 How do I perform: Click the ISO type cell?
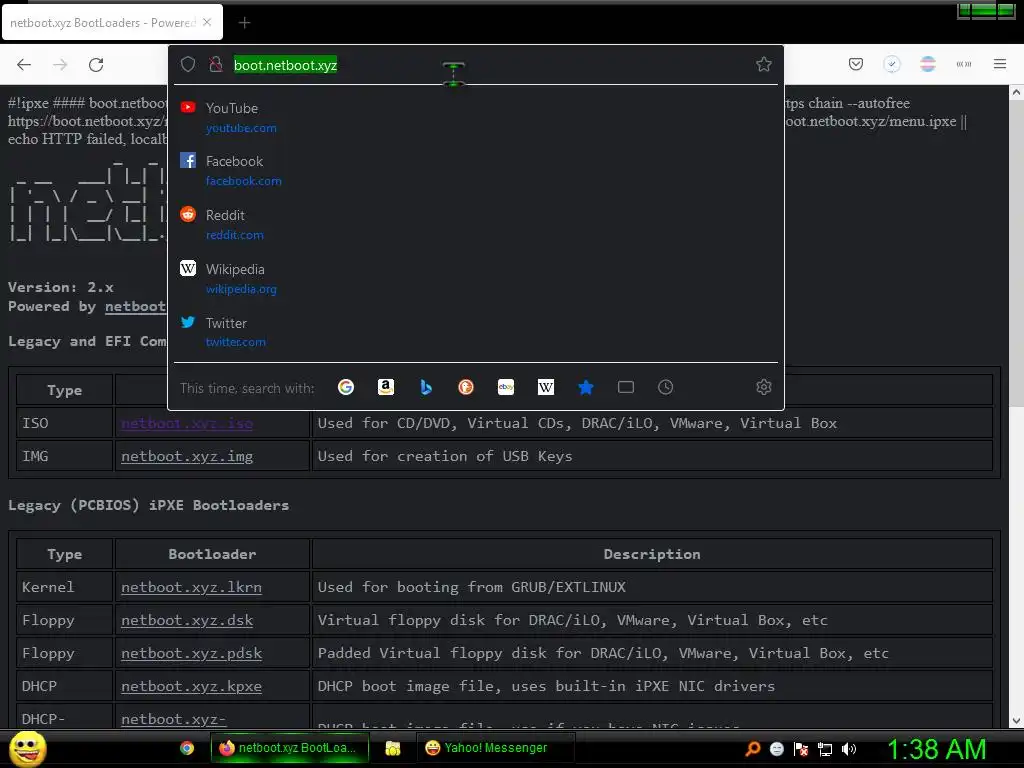(x=65, y=423)
